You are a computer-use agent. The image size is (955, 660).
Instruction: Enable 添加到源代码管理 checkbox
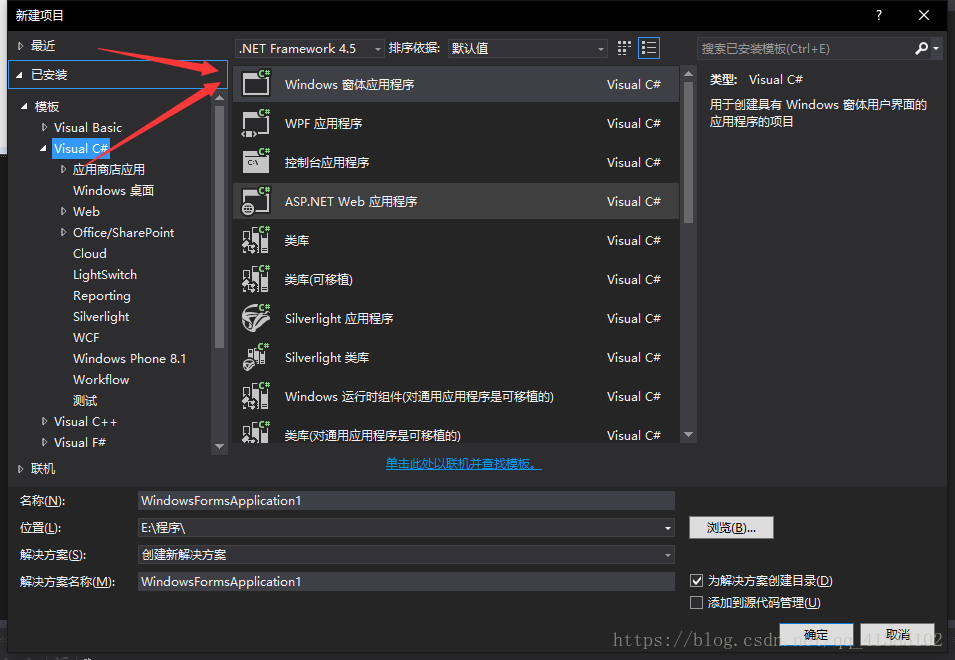click(x=696, y=602)
